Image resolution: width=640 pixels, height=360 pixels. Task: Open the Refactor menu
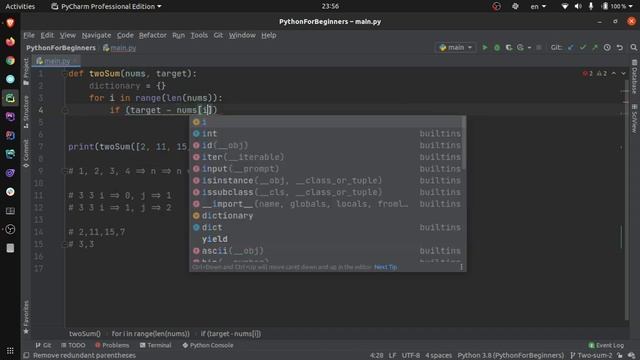coord(153,35)
